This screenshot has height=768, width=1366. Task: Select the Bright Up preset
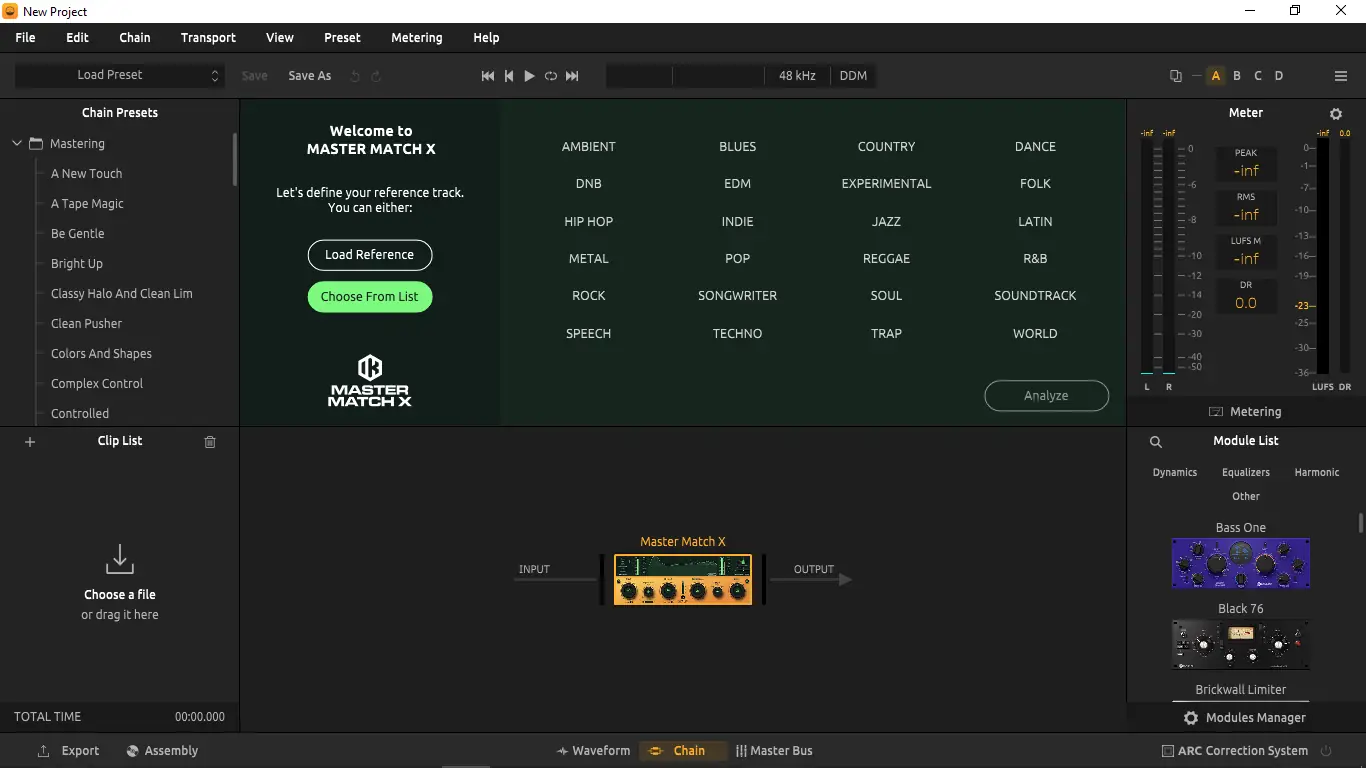pos(77,264)
